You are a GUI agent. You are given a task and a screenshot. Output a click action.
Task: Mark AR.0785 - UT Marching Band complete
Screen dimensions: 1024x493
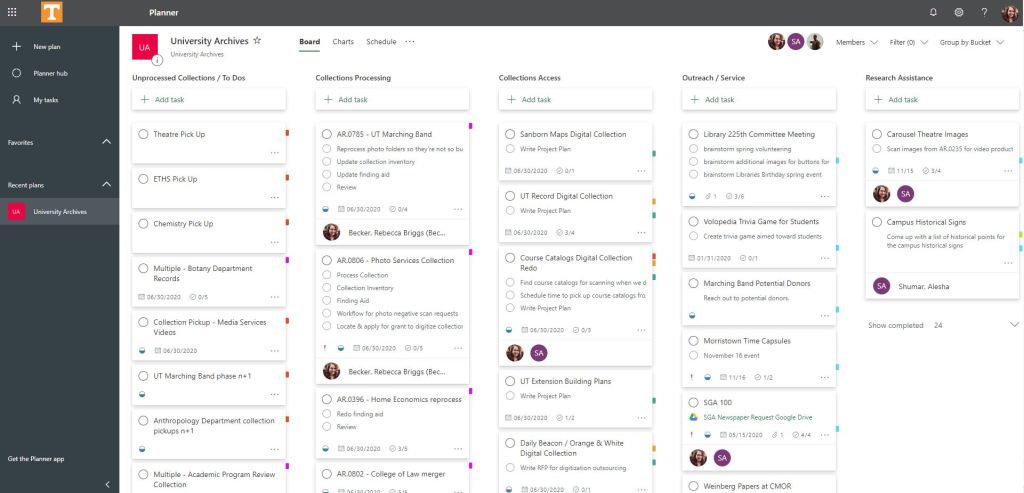click(x=327, y=134)
